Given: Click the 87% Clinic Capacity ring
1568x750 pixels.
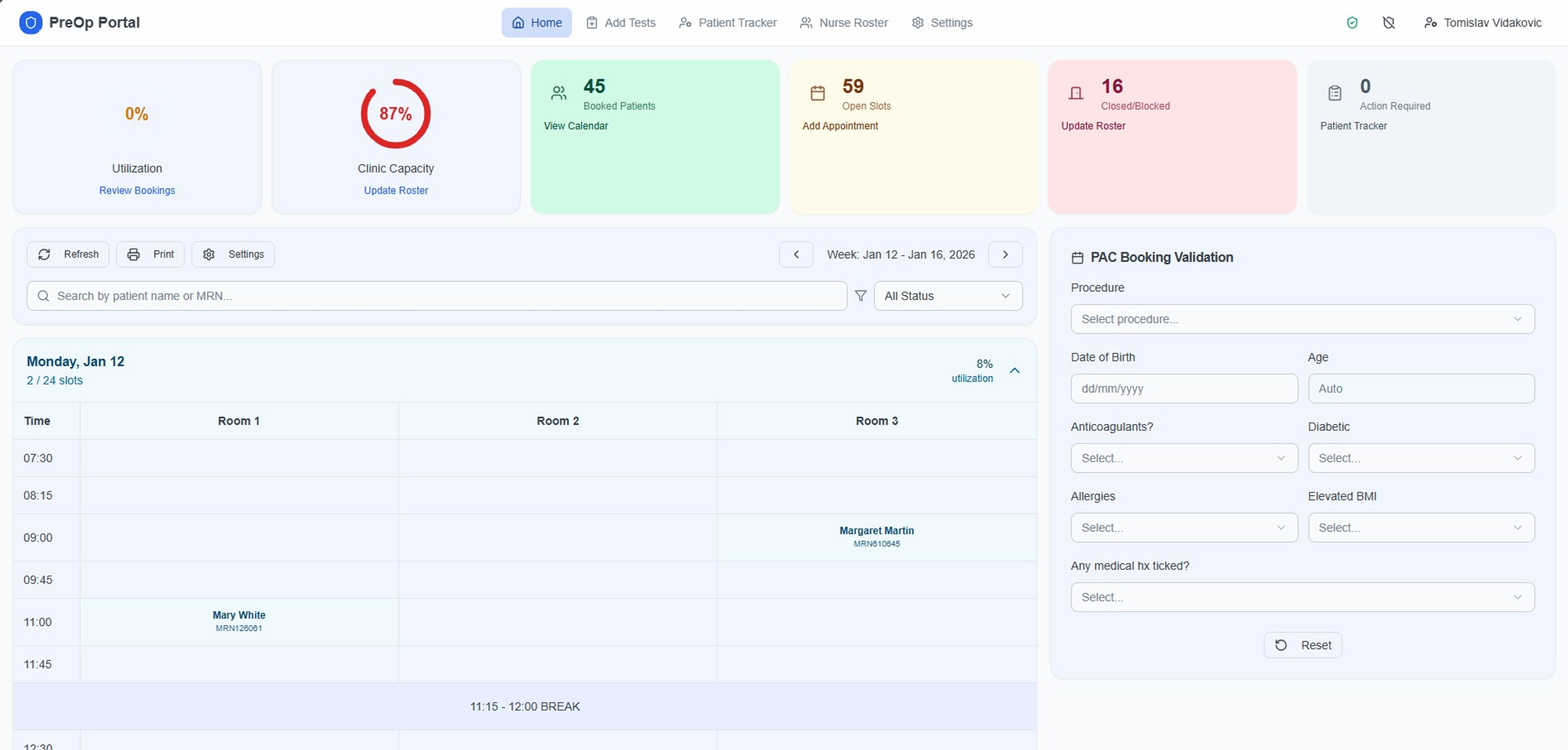Looking at the screenshot, I should (396, 113).
